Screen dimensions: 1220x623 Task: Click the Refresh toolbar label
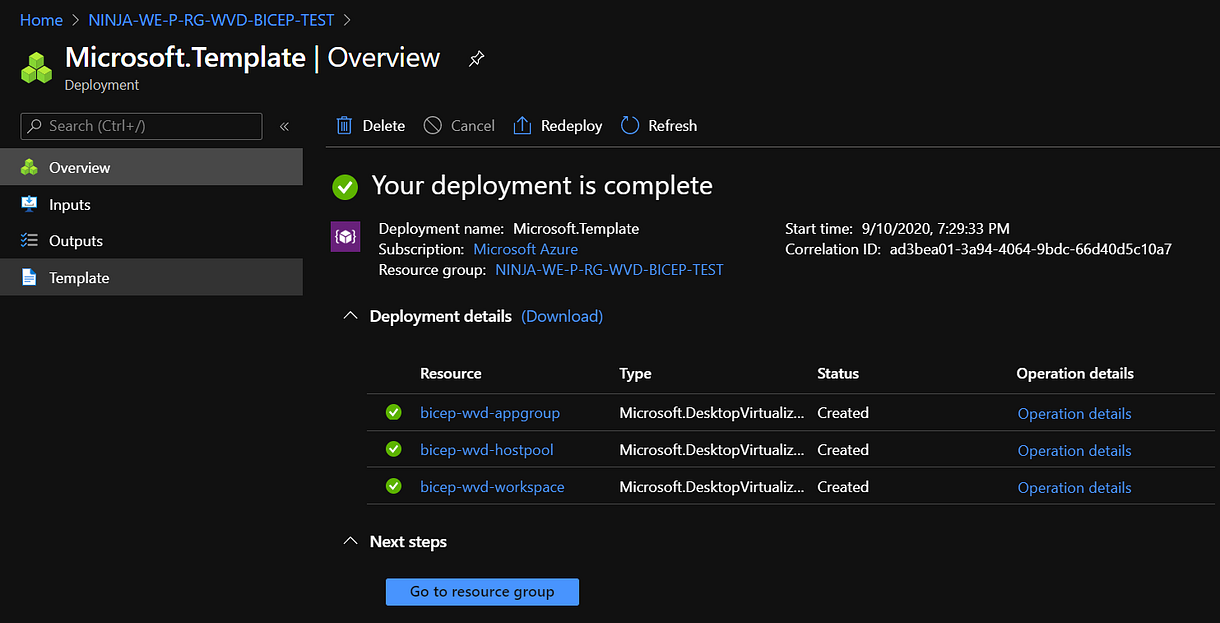(x=673, y=126)
